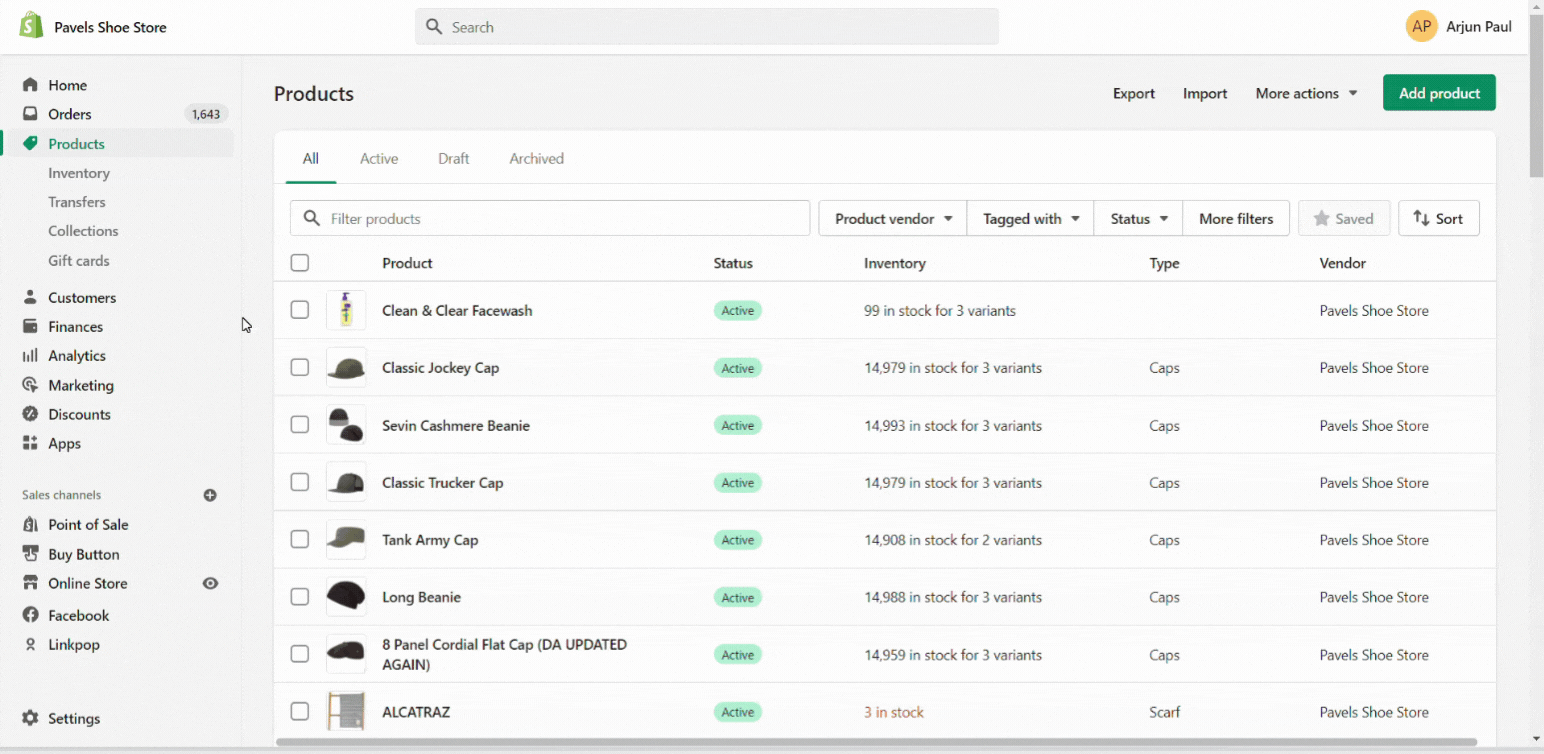Preview Online Store with the eye icon

pos(210,583)
